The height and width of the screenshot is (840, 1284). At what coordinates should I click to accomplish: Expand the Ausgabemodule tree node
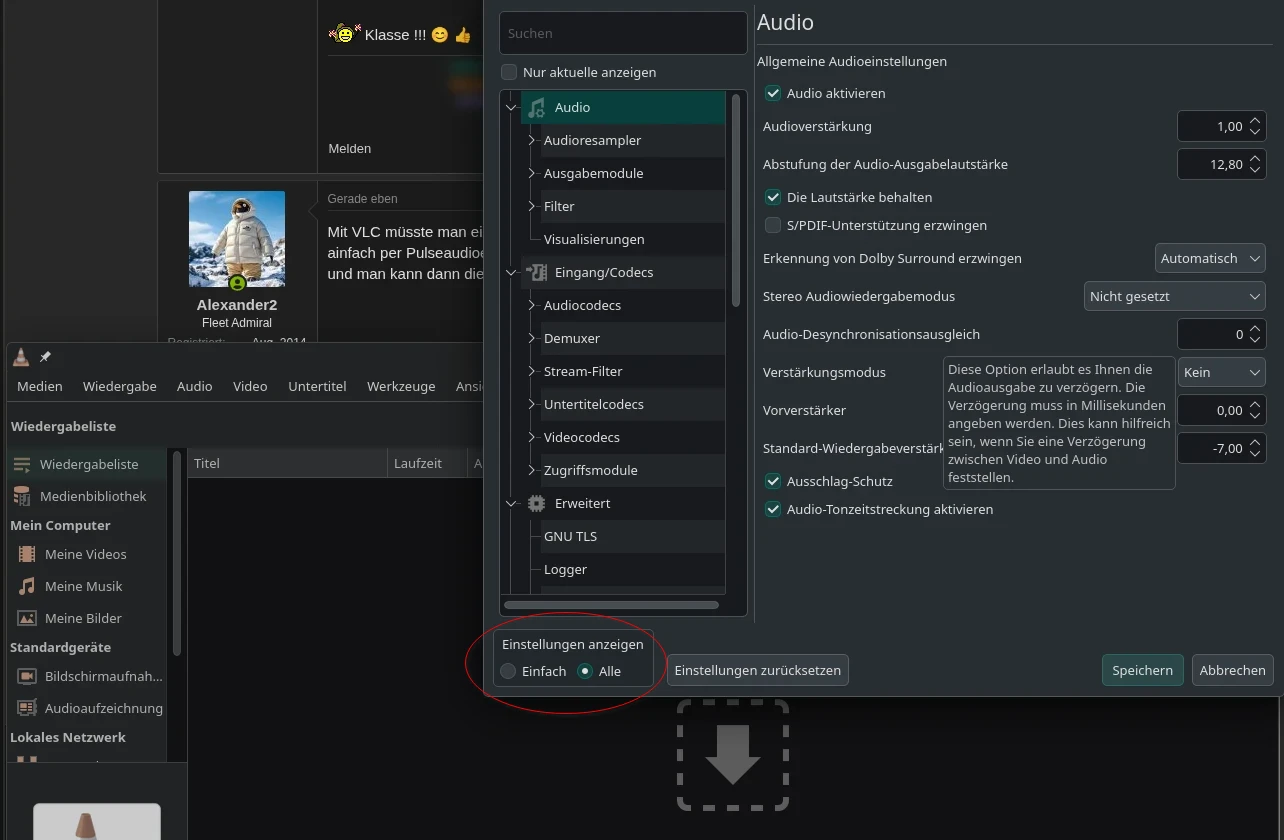(x=533, y=173)
